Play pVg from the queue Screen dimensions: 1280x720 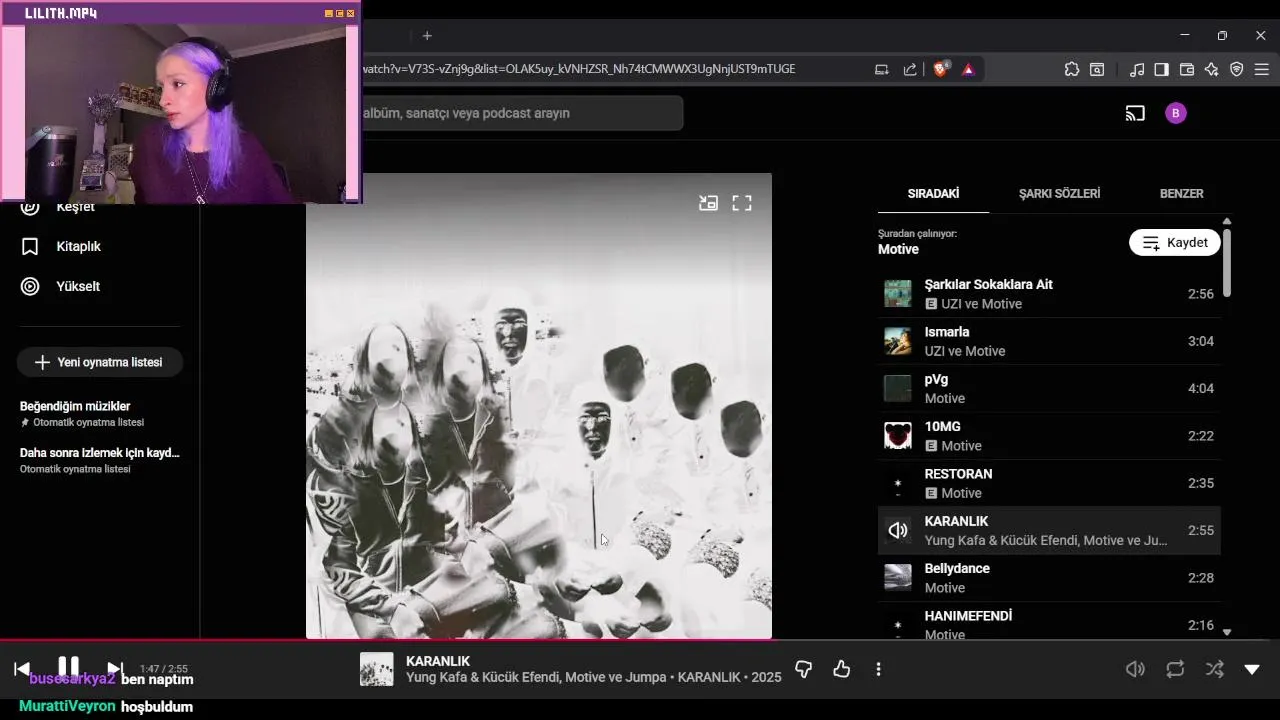(x=1049, y=388)
